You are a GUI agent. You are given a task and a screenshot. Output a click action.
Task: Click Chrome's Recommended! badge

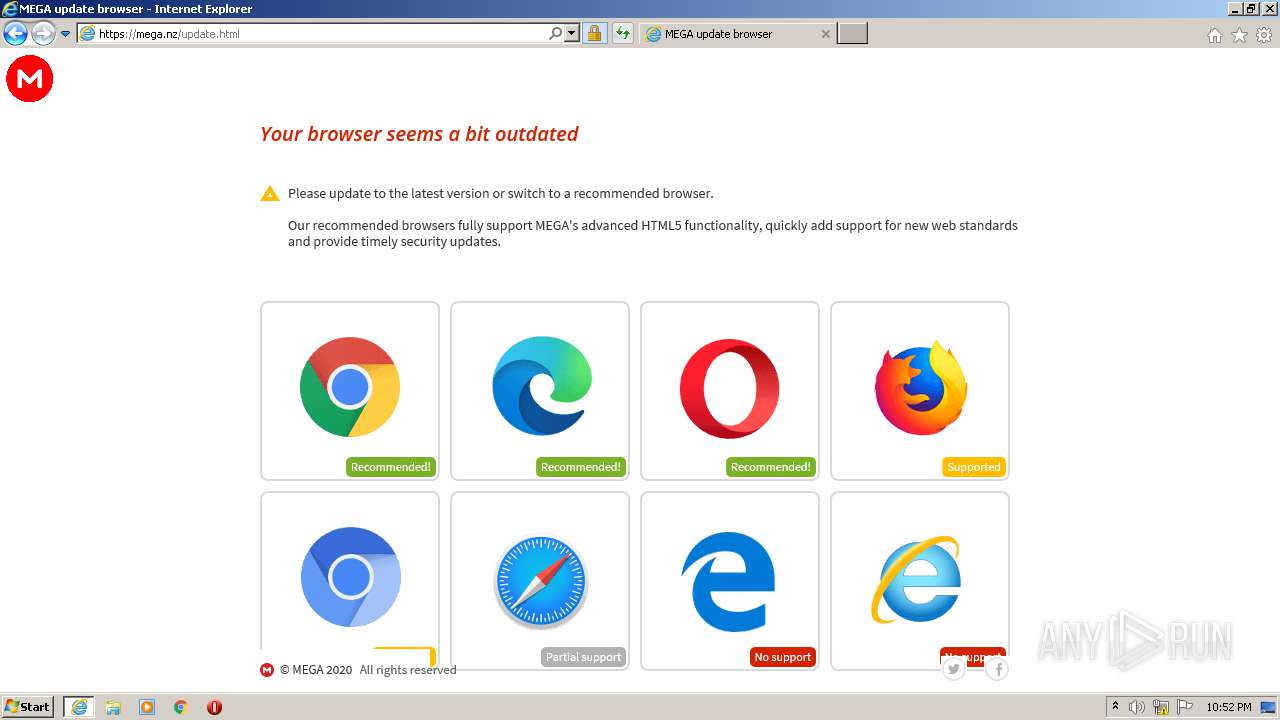(x=391, y=467)
